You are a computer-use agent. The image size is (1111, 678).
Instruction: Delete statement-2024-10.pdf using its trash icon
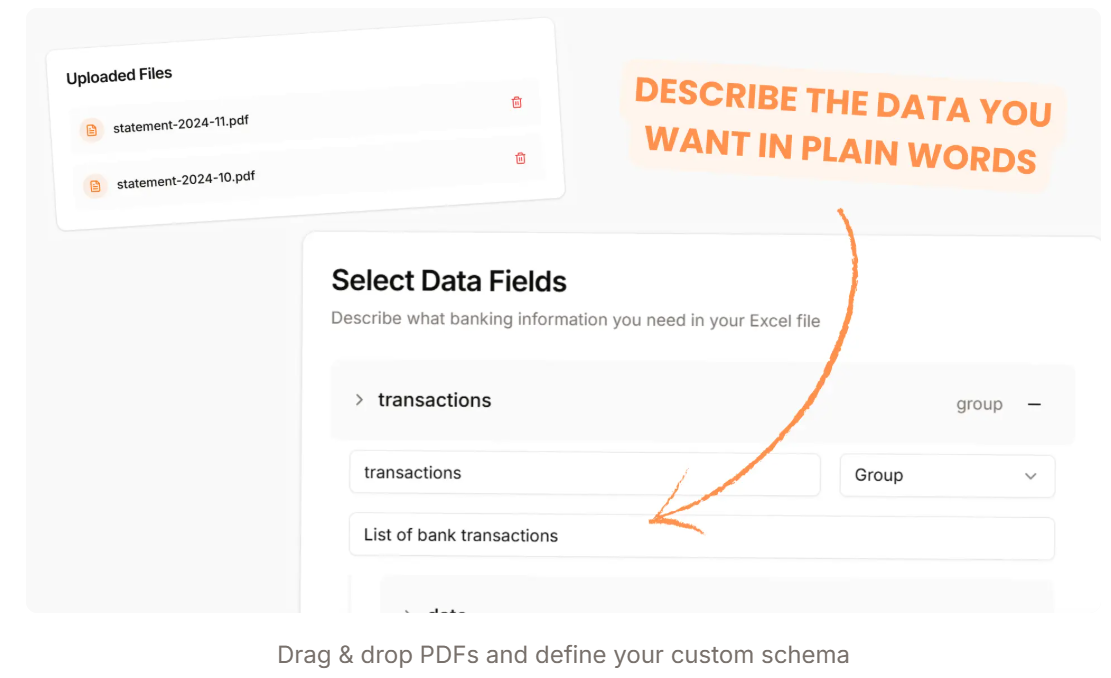[520, 158]
